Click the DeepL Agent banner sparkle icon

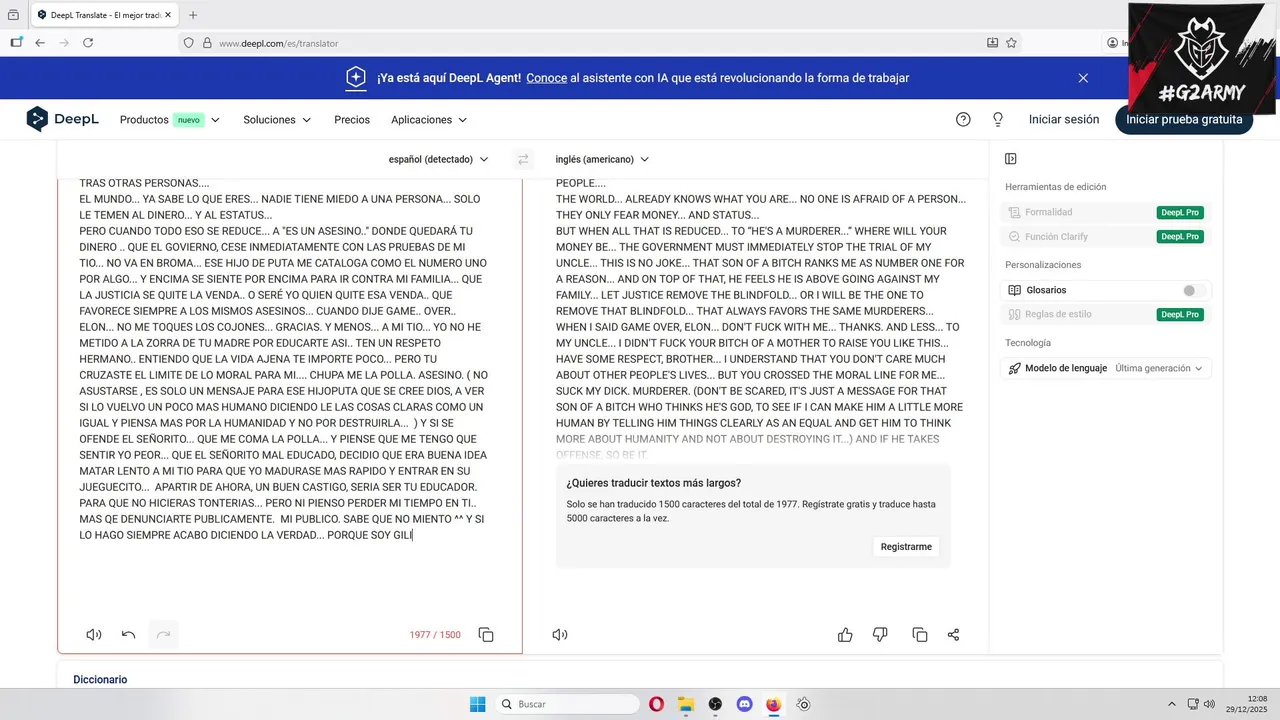[x=356, y=78]
